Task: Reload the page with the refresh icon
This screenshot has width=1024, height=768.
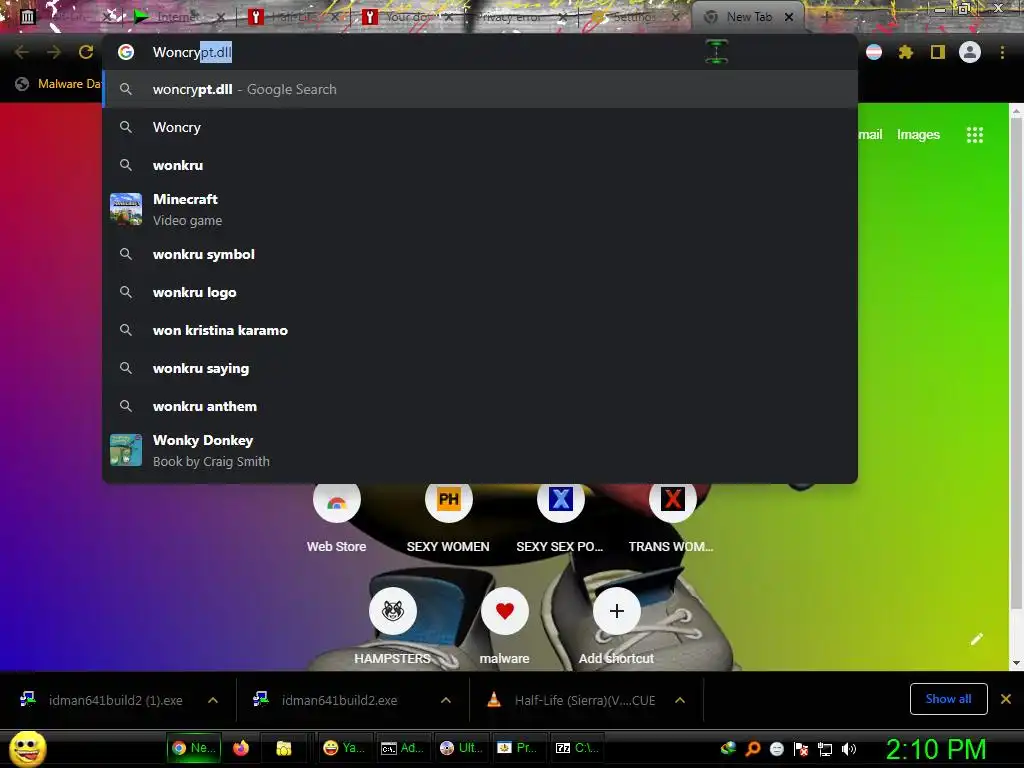Action: [x=86, y=52]
